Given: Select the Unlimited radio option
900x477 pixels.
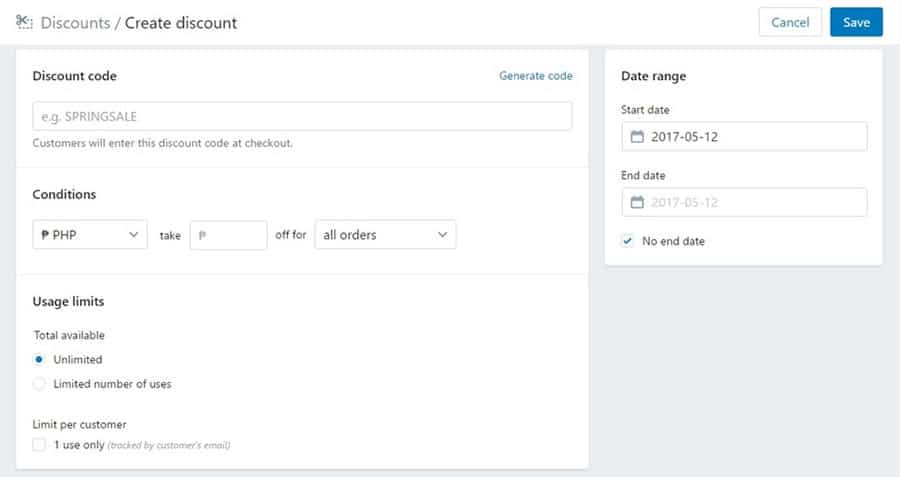Looking at the screenshot, I should click(39, 359).
